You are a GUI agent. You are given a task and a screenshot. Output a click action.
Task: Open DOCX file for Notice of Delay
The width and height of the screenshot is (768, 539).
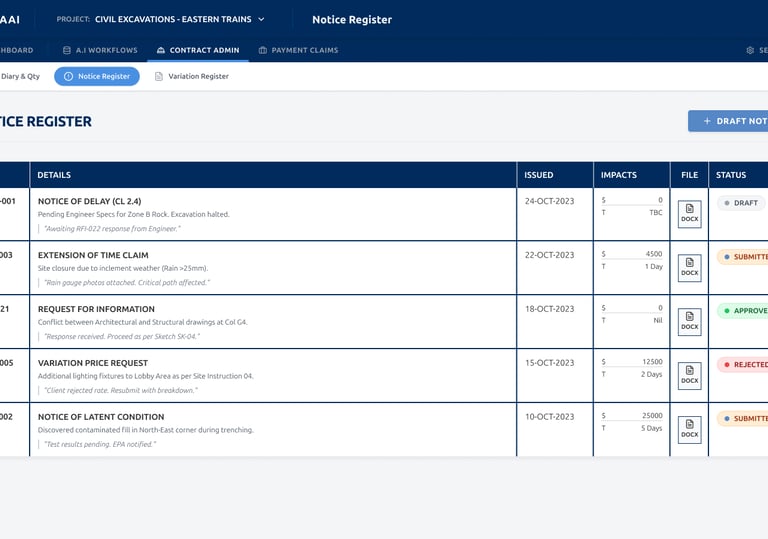(x=690, y=214)
